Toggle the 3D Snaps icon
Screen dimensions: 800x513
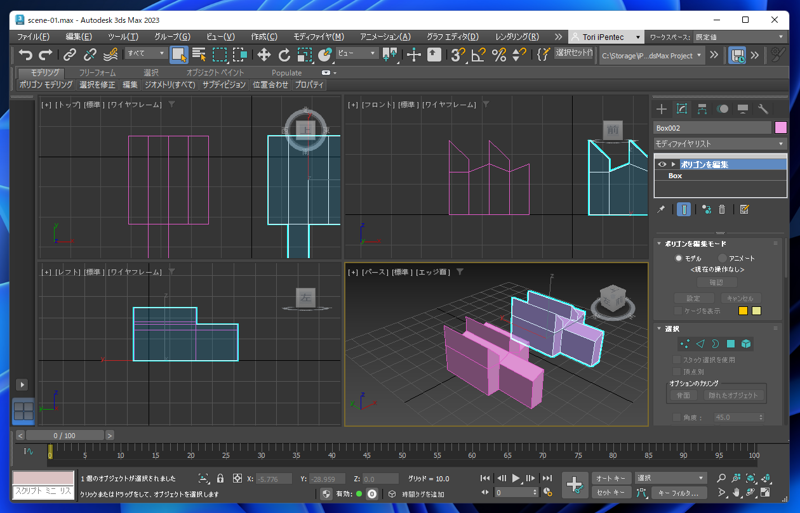coord(458,54)
